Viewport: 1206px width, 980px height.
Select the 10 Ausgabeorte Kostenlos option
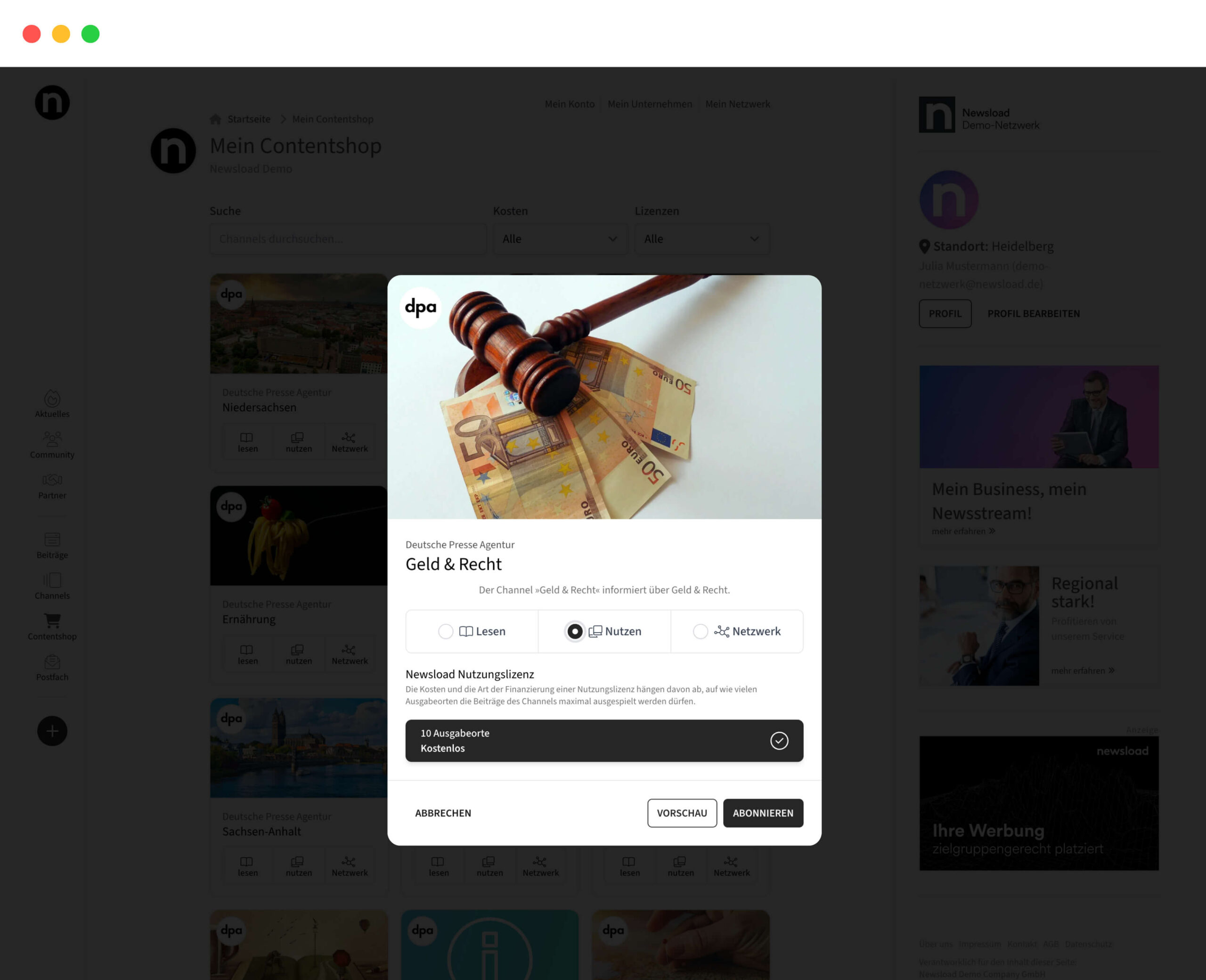tap(604, 740)
